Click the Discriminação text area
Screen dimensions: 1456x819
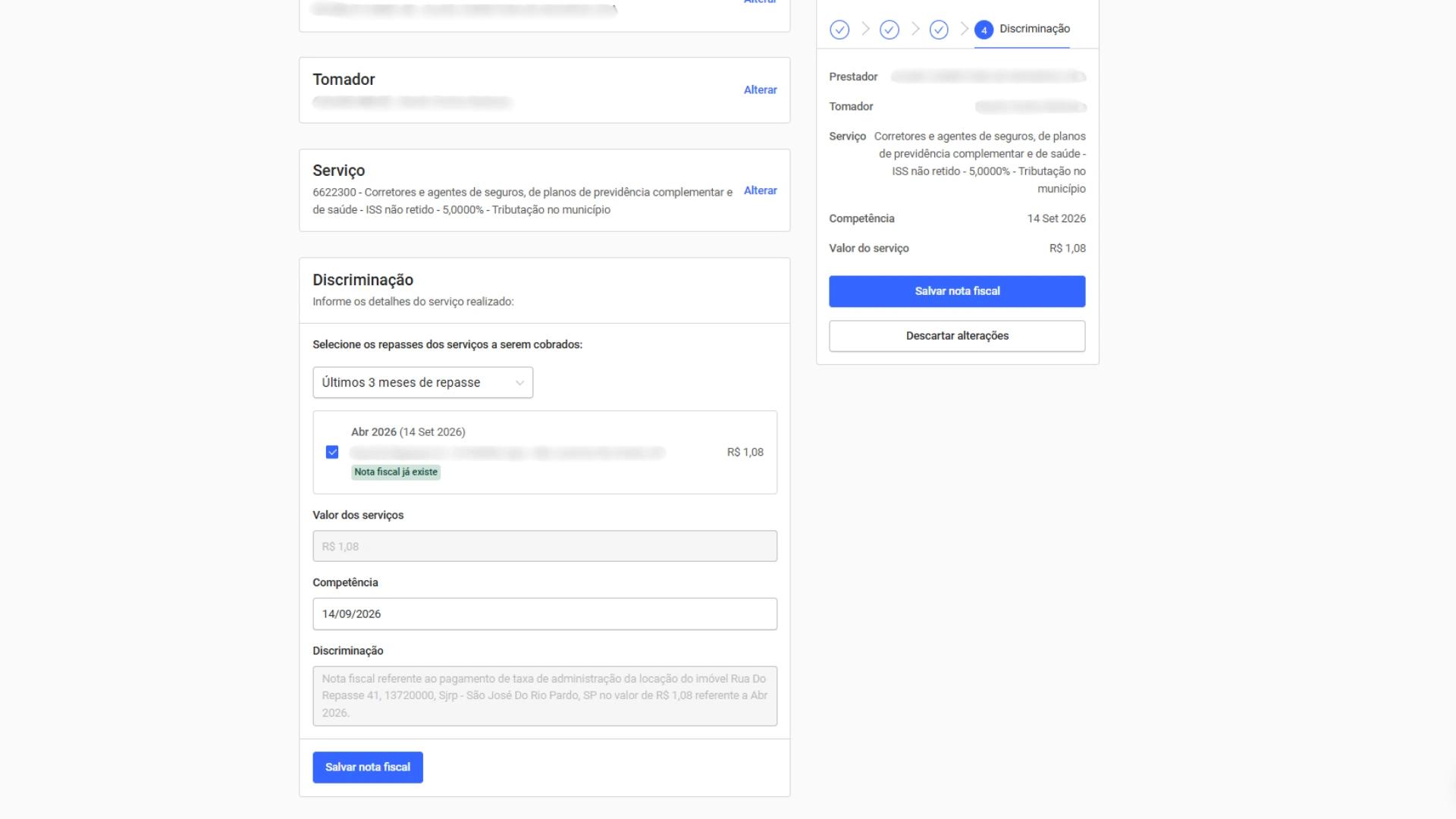(544, 695)
